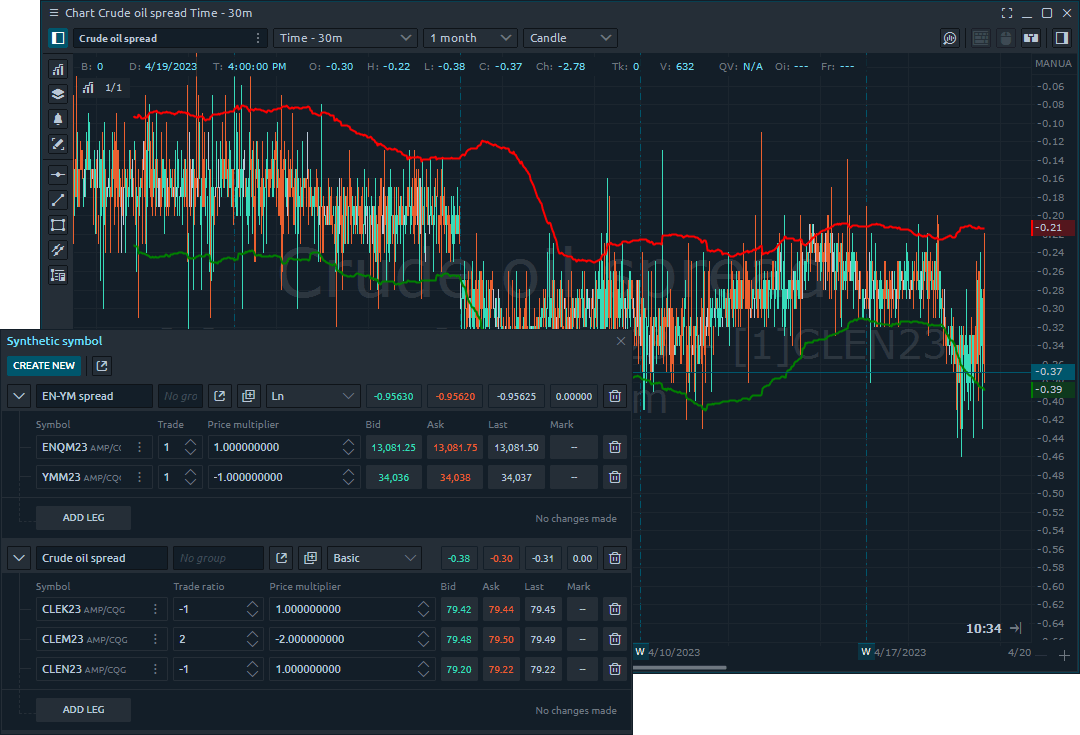Open the Time - 30m dropdown
Image resolution: width=1080 pixels, height=735 pixels.
pyautogui.click(x=345, y=37)
